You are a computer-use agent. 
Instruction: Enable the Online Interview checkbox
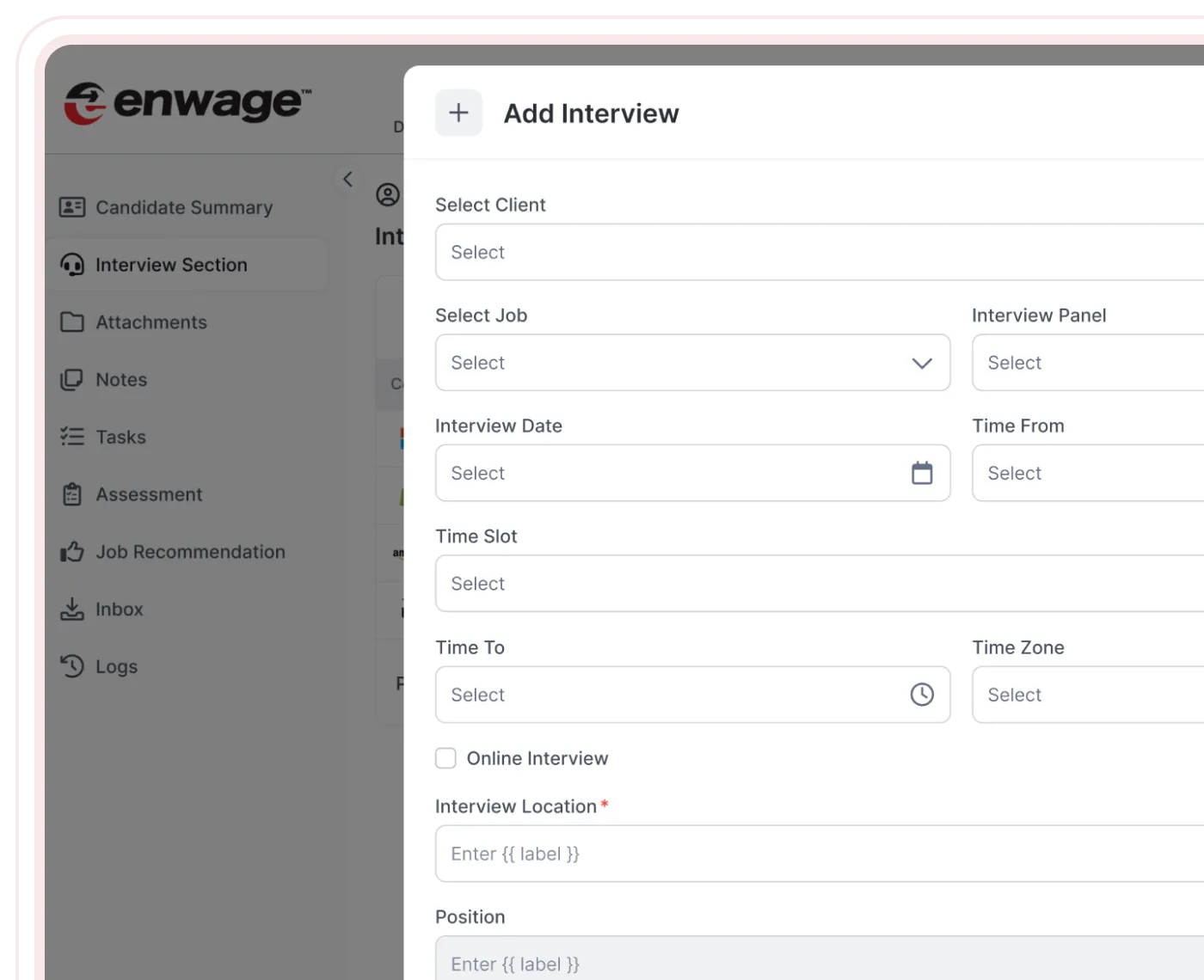coord(445,758)
